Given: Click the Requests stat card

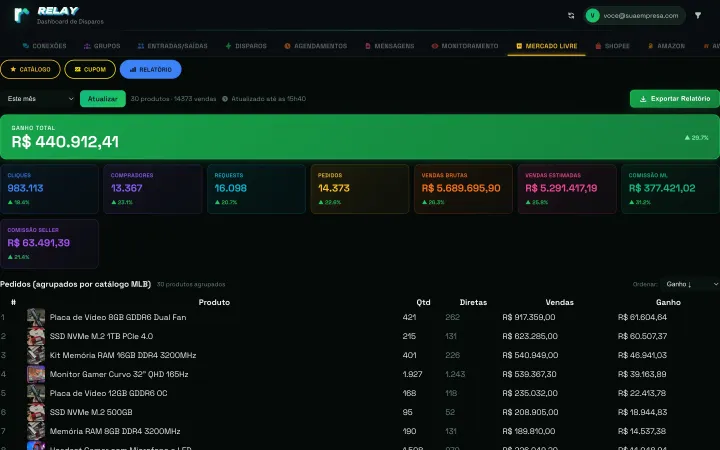Looking at the screenshot, I should [256, 189].
